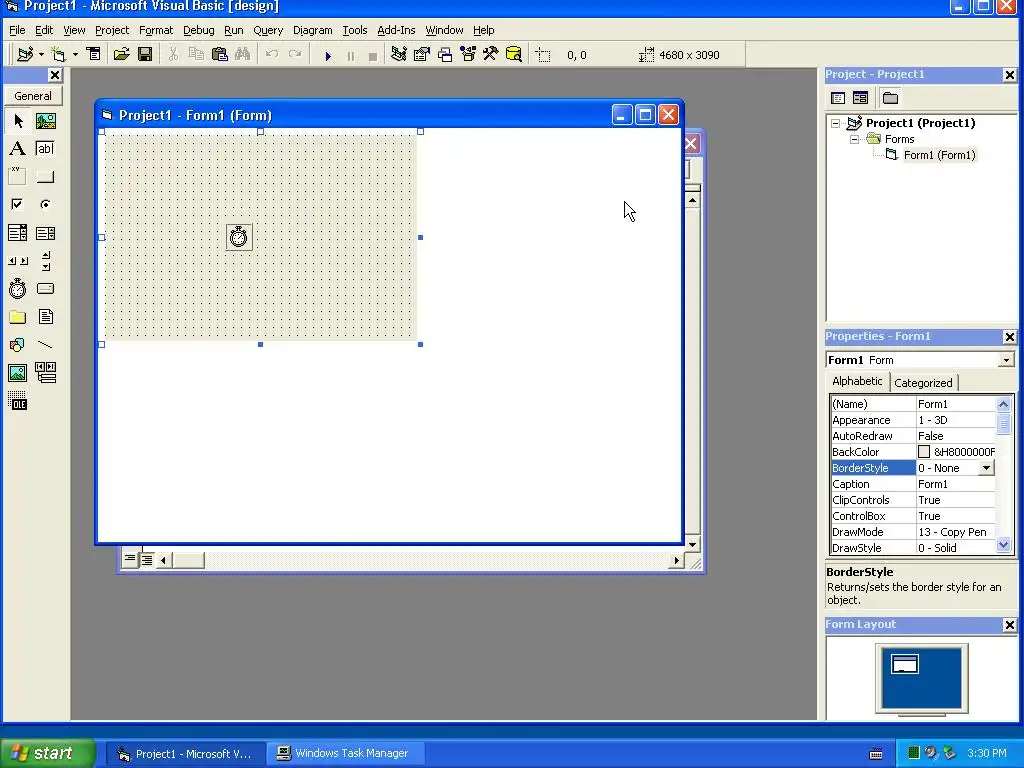Select the CheckBox tool in toolbox
Viewport: 1024px width, 768px height.
[18, 204]
